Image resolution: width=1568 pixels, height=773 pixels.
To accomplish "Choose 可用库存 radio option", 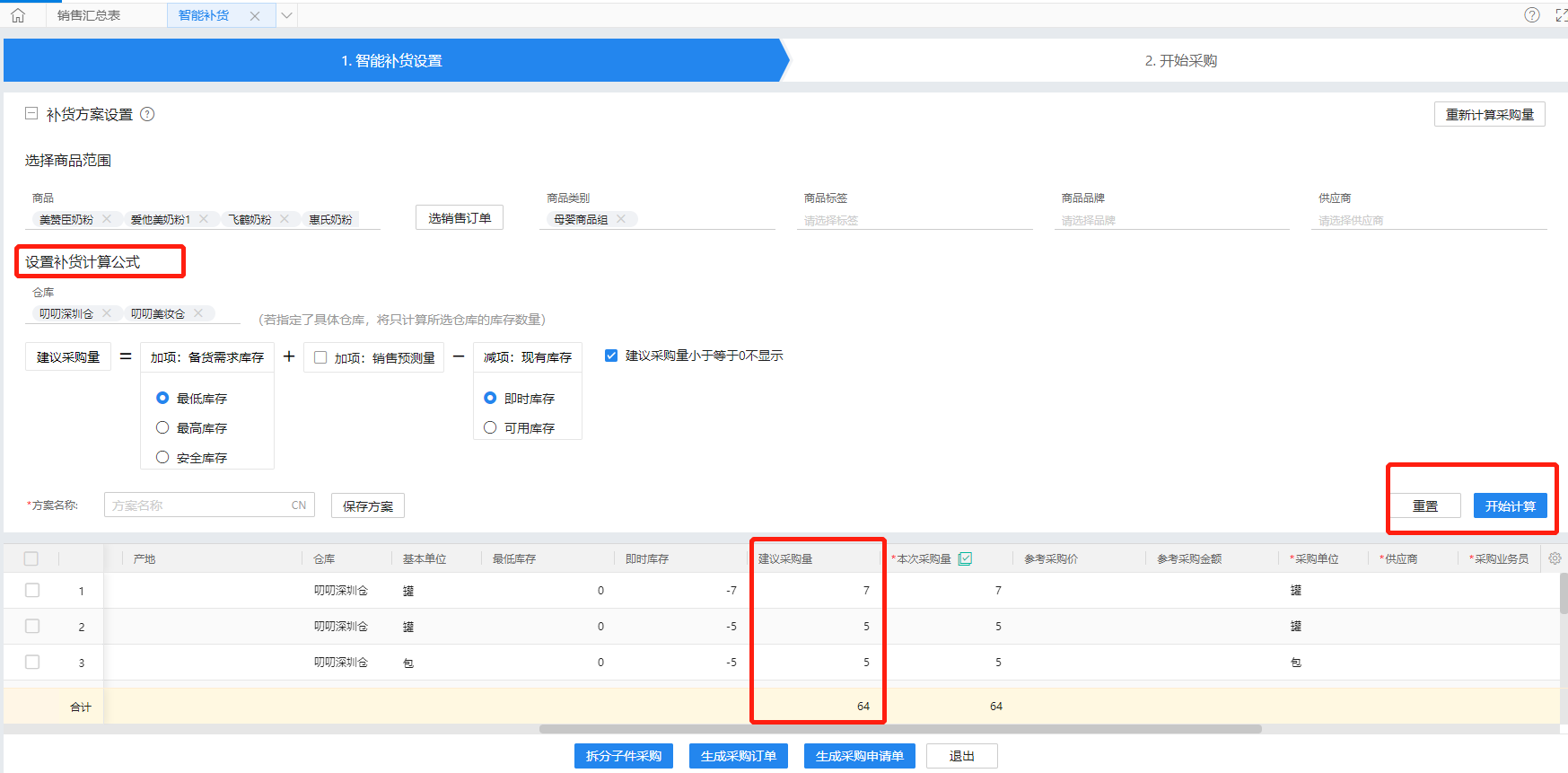I will point(490,428).
